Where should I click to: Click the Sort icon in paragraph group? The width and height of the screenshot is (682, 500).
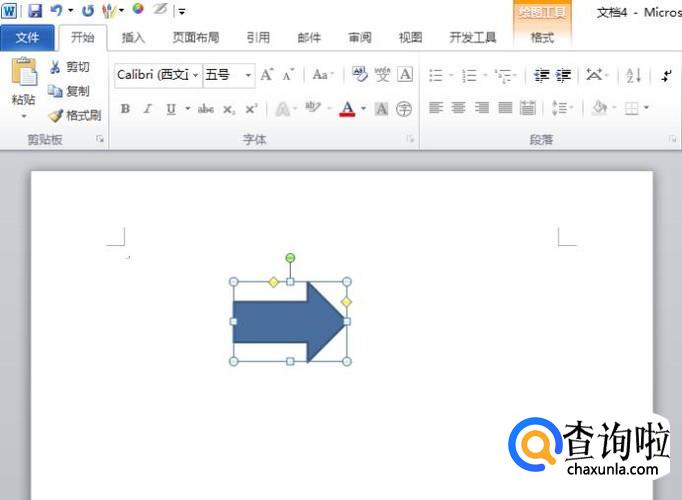point(633,75)
